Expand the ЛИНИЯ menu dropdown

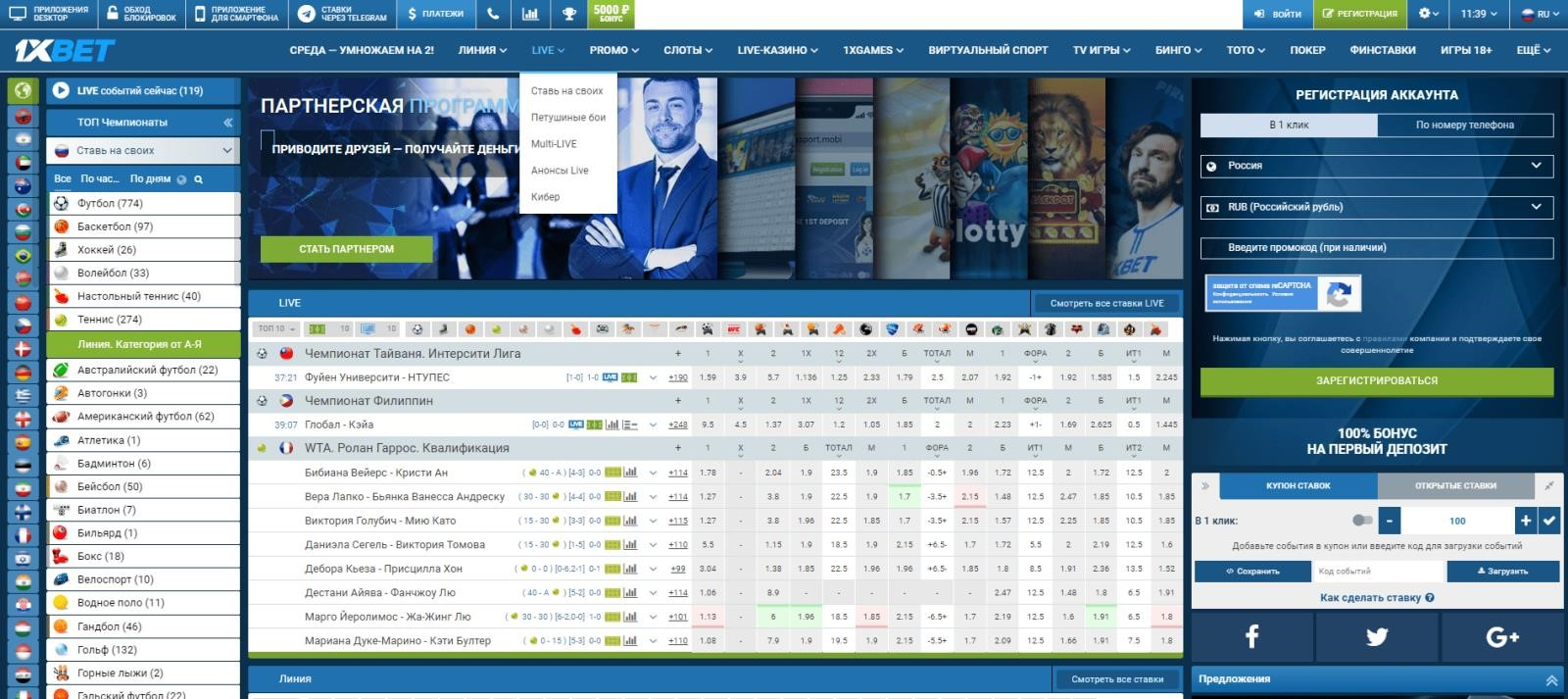(x=482, y=50)
